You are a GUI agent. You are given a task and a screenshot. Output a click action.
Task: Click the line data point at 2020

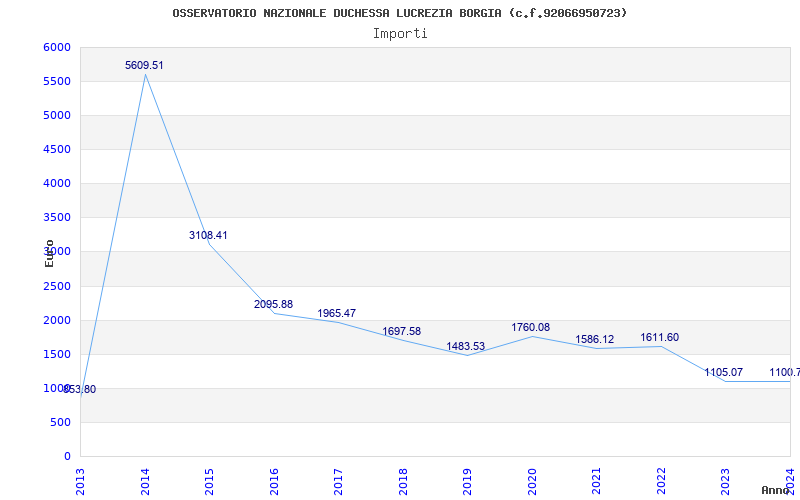click(x=532, y=336)
